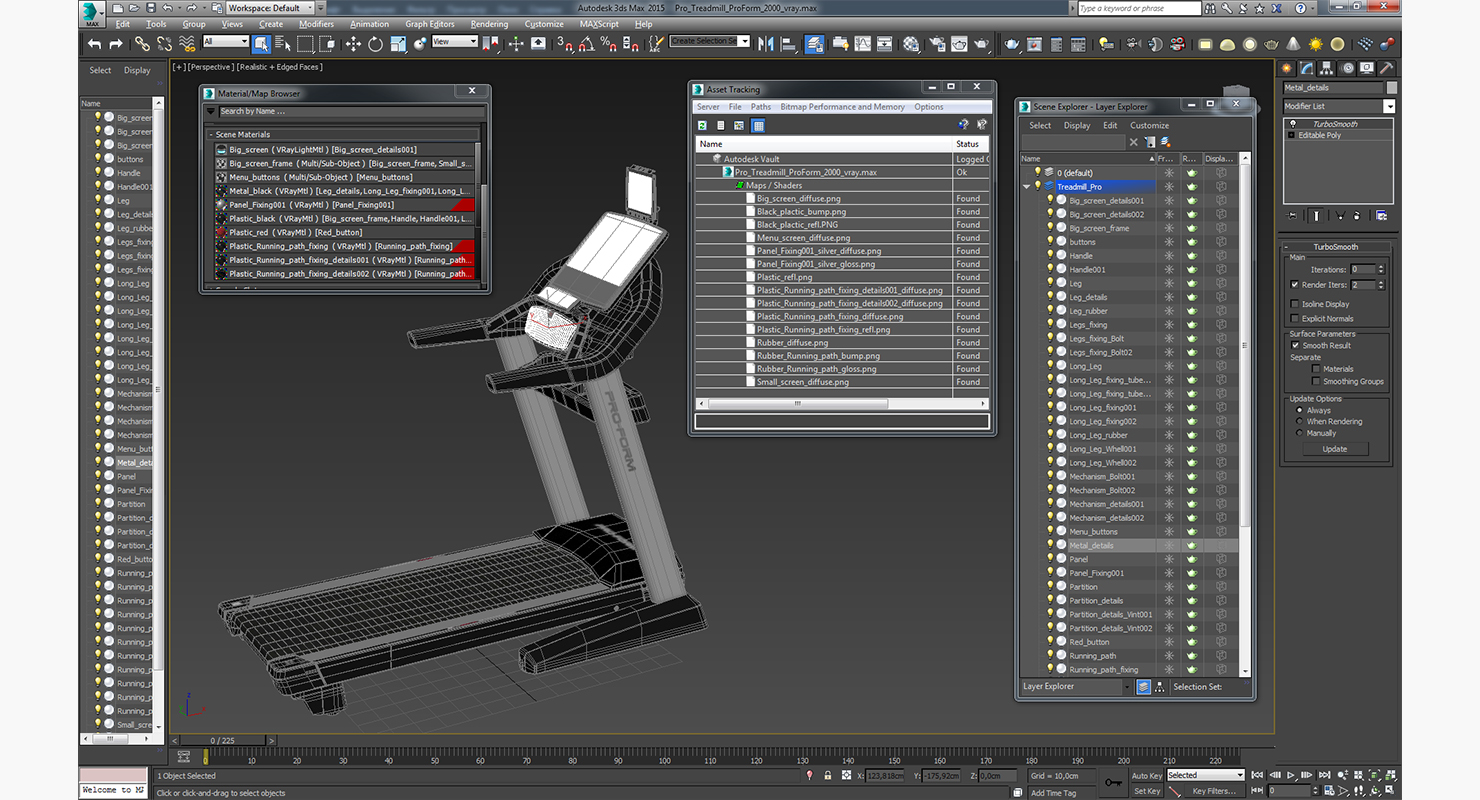Open the Customize menu in Scene Explorer

click(x=1149, y=126)
